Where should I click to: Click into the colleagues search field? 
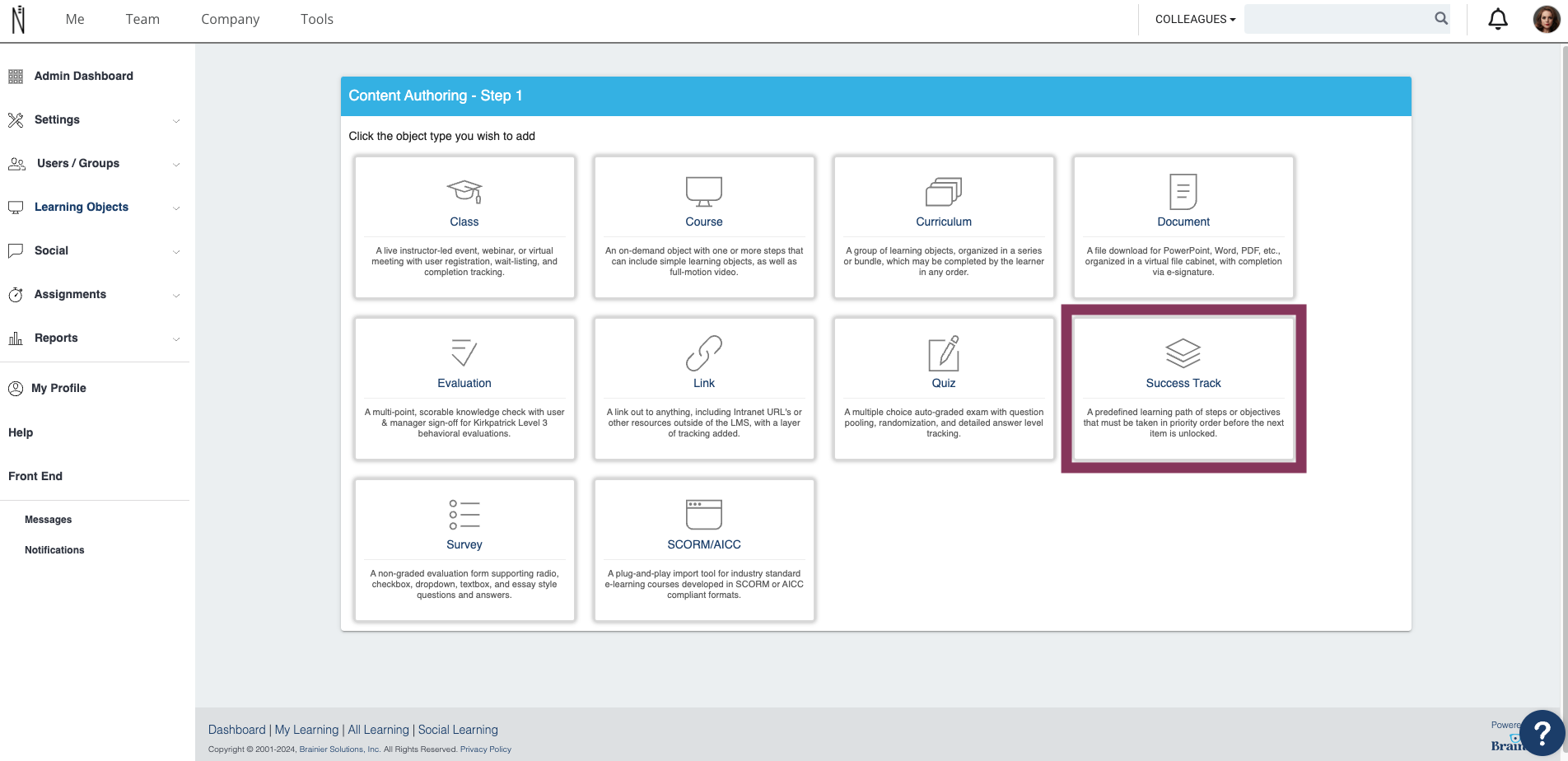click(1339, 19)
